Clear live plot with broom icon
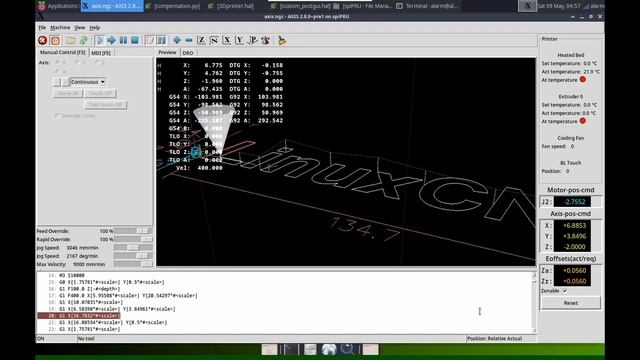Viewport: 640px width, 360px height. tap(282, 40)
